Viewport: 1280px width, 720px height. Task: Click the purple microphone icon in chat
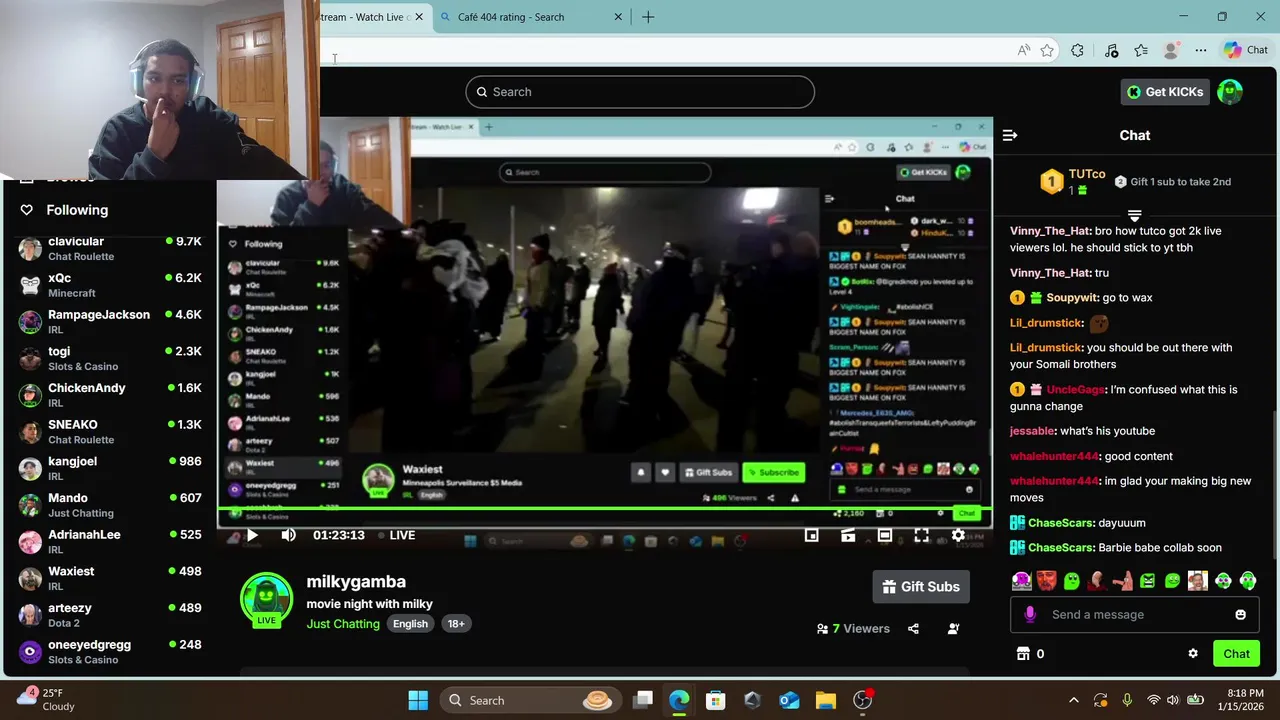point(1030,615)
